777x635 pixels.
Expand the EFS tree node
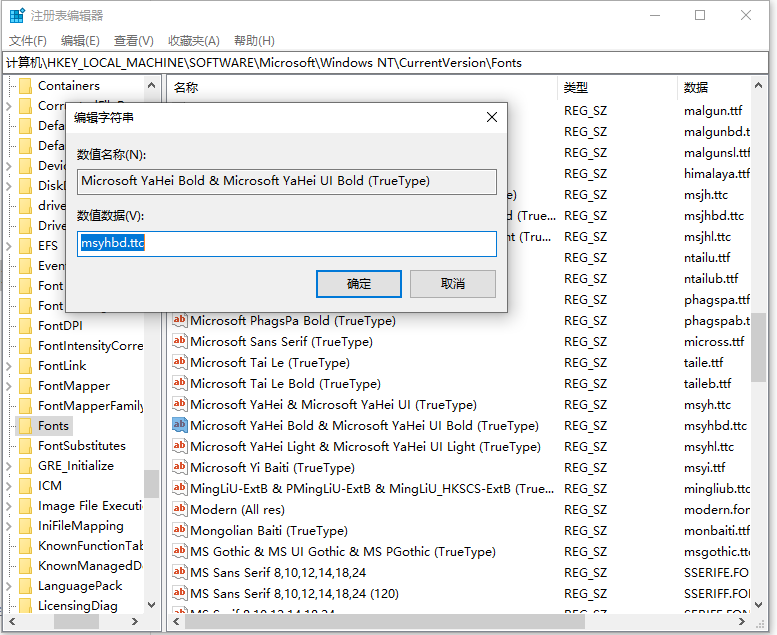click(9, 246)
